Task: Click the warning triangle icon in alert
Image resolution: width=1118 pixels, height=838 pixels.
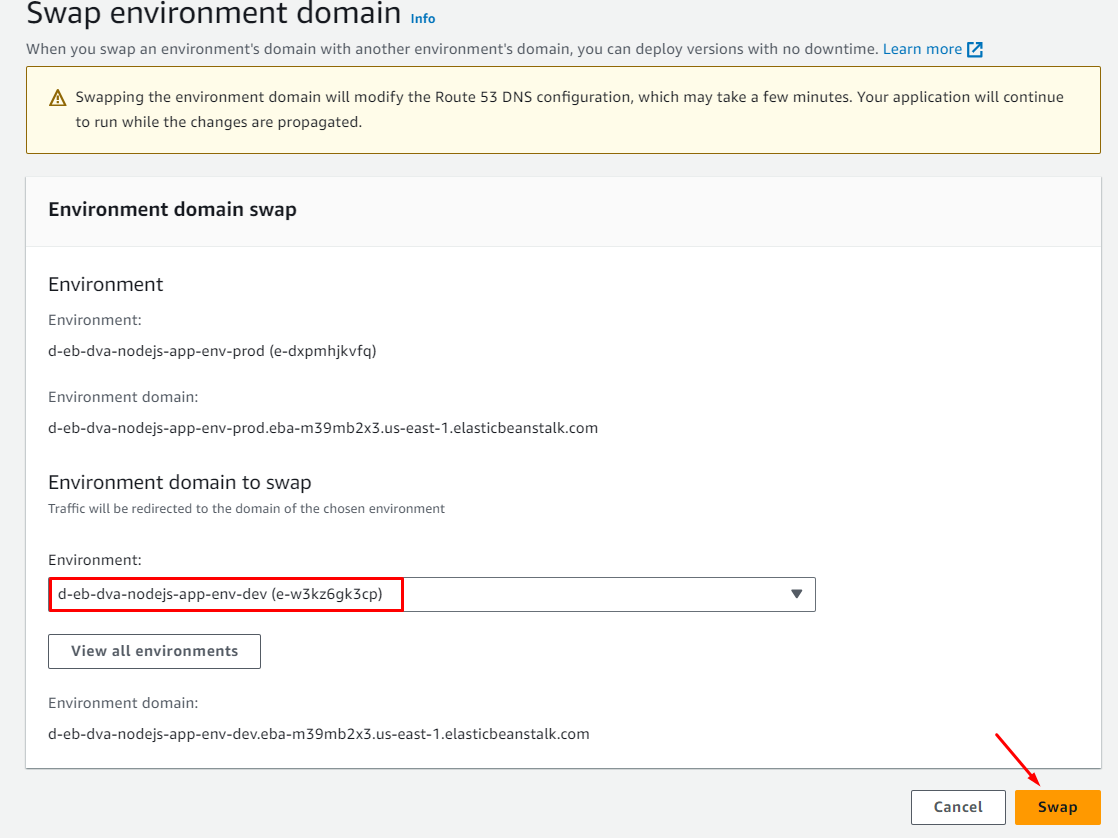Action: coord(57,98)
